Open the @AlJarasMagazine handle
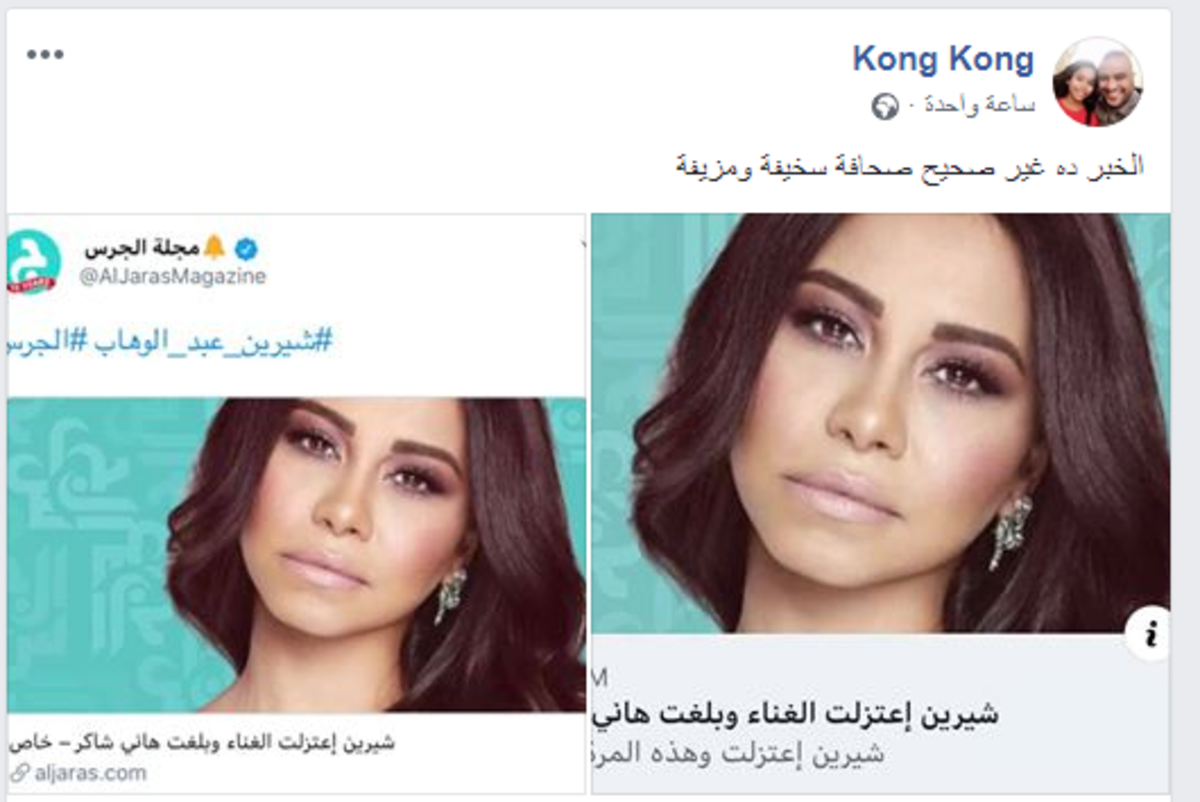Screen dimensions: 1200x802 [x=173, y=277]
